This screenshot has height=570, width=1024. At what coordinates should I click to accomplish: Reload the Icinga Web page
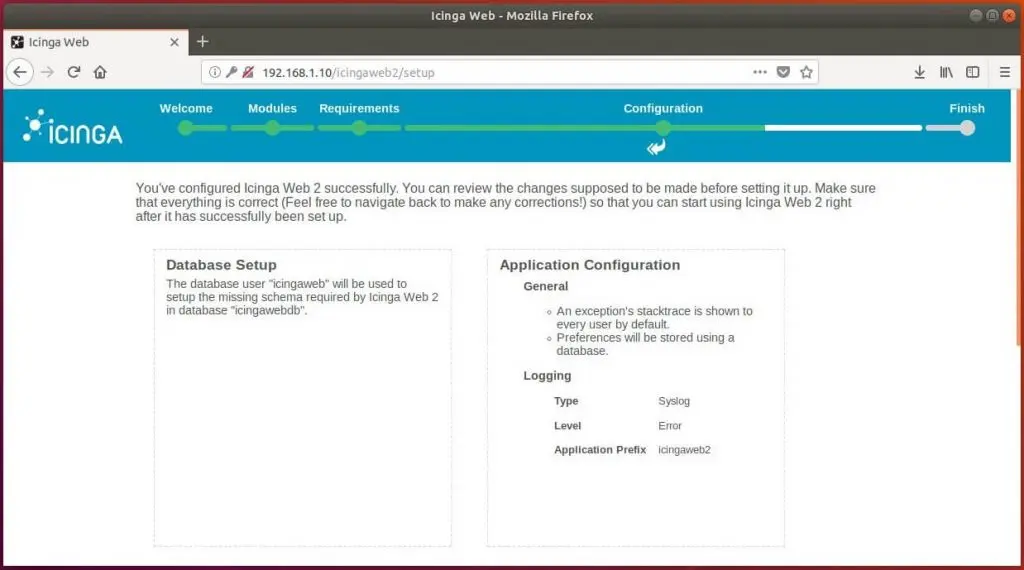(x=74, y=72)
